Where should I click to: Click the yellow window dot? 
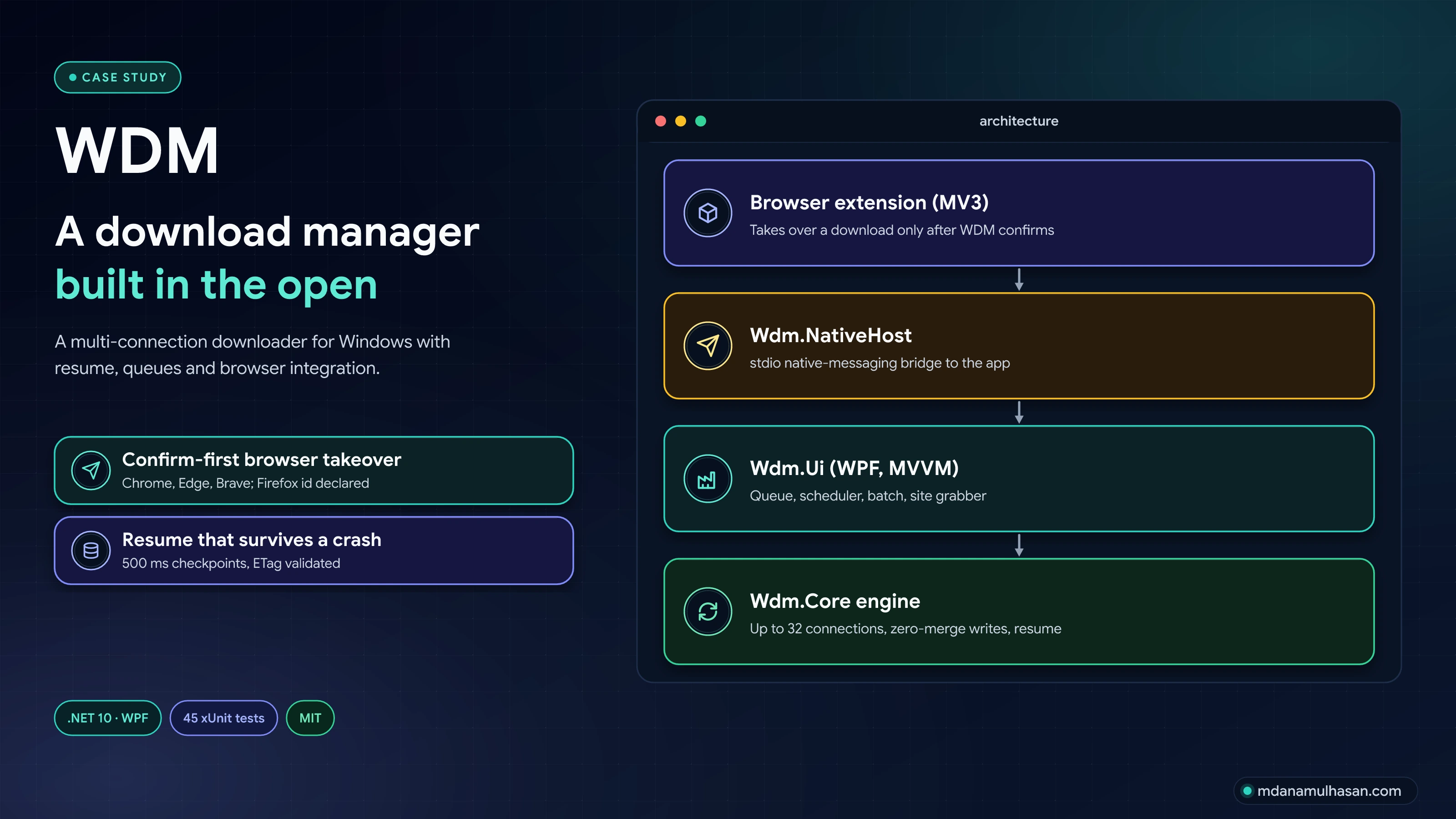(x=681, y=121)
